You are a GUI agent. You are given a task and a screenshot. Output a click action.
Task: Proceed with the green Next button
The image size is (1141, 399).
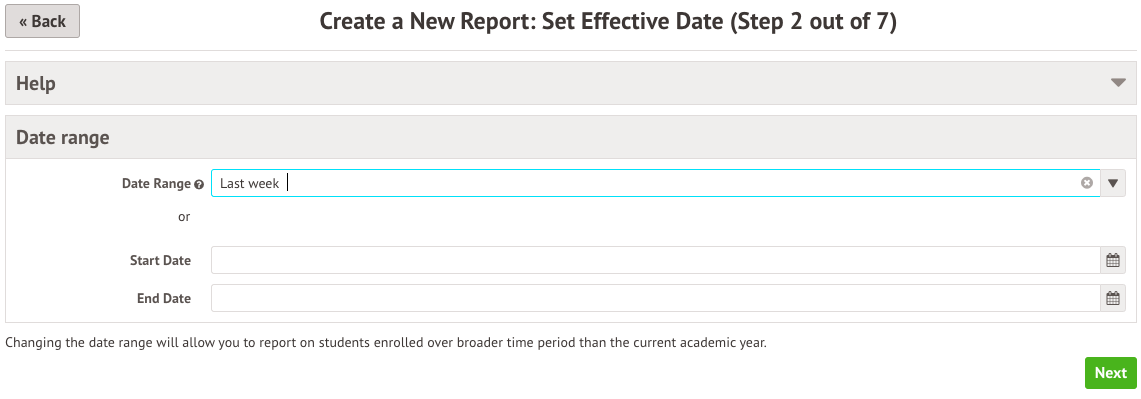point(1110,373)
